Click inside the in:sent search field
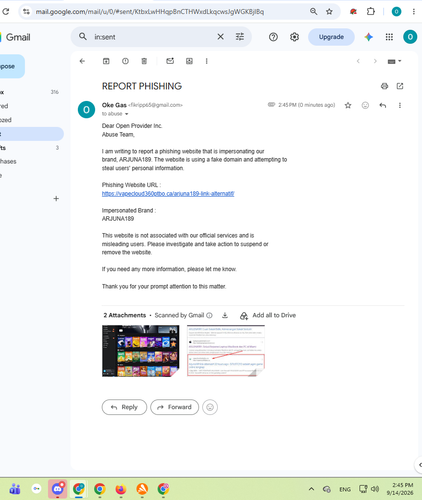 tap(153, 37)
